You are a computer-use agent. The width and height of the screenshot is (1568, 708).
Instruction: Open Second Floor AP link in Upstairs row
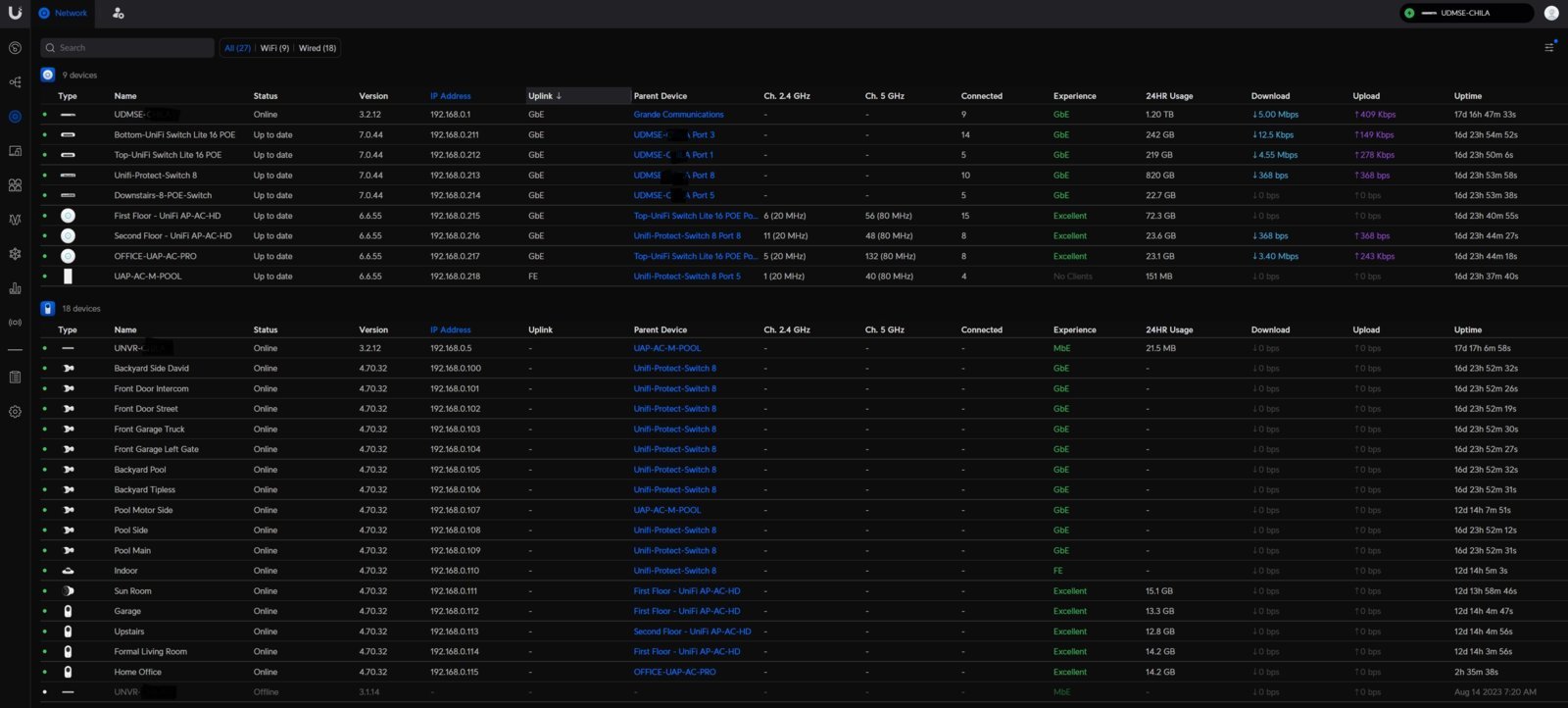(x=692, y=632)
